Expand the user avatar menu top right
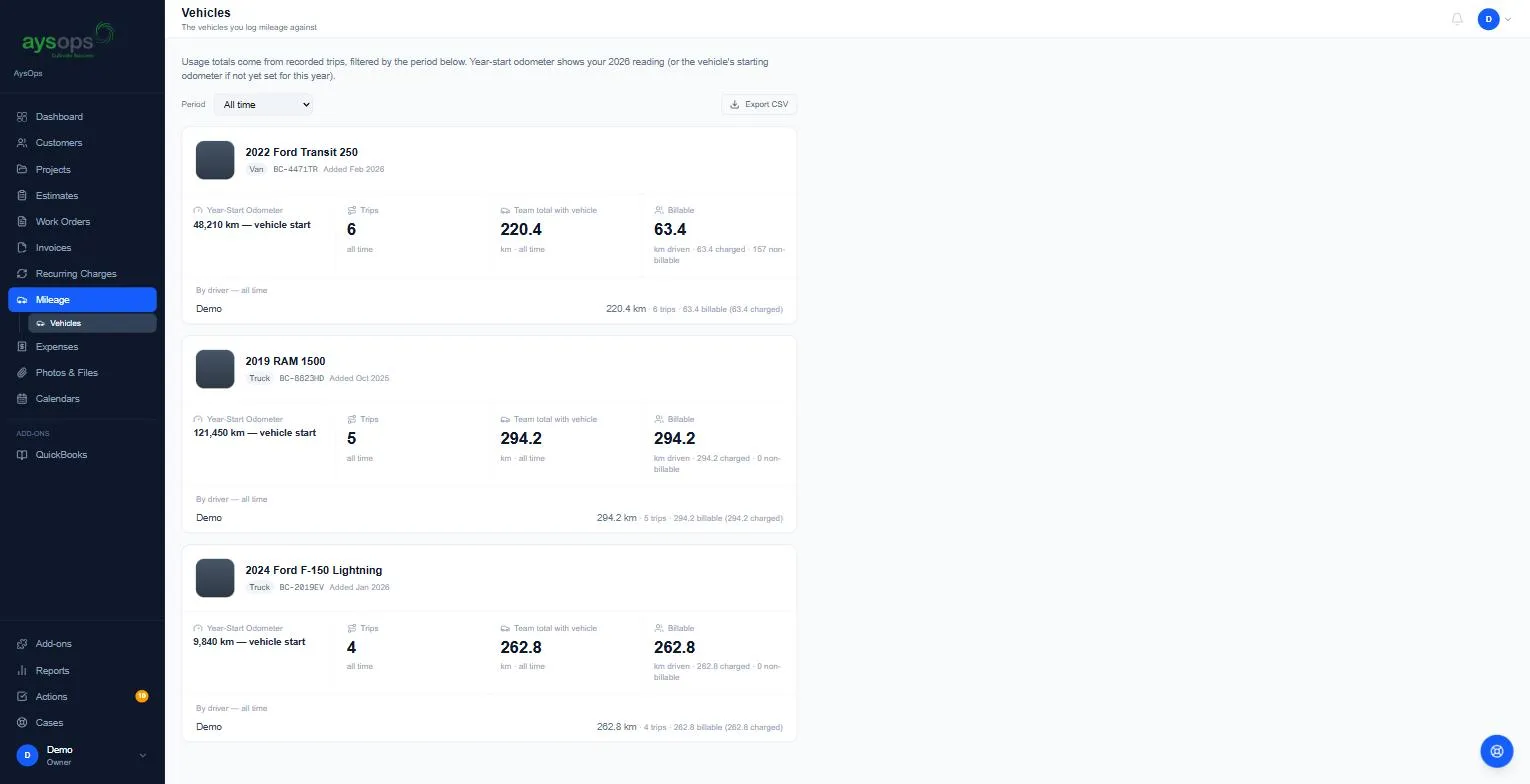The height and width of the screenshot is (784, 1530). pyautogui.click(x=1495, y=19)
